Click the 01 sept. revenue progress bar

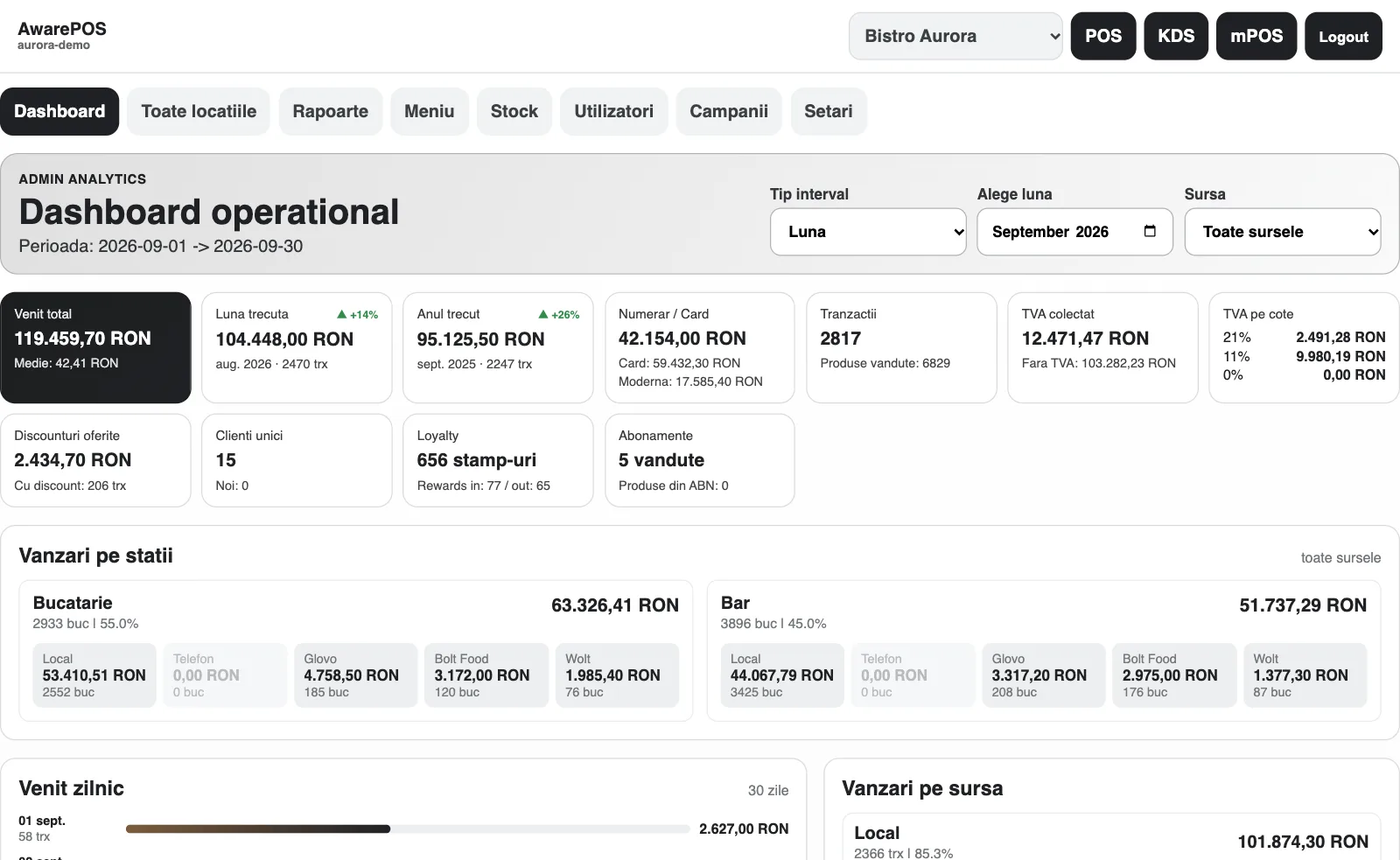click(408, 829)
